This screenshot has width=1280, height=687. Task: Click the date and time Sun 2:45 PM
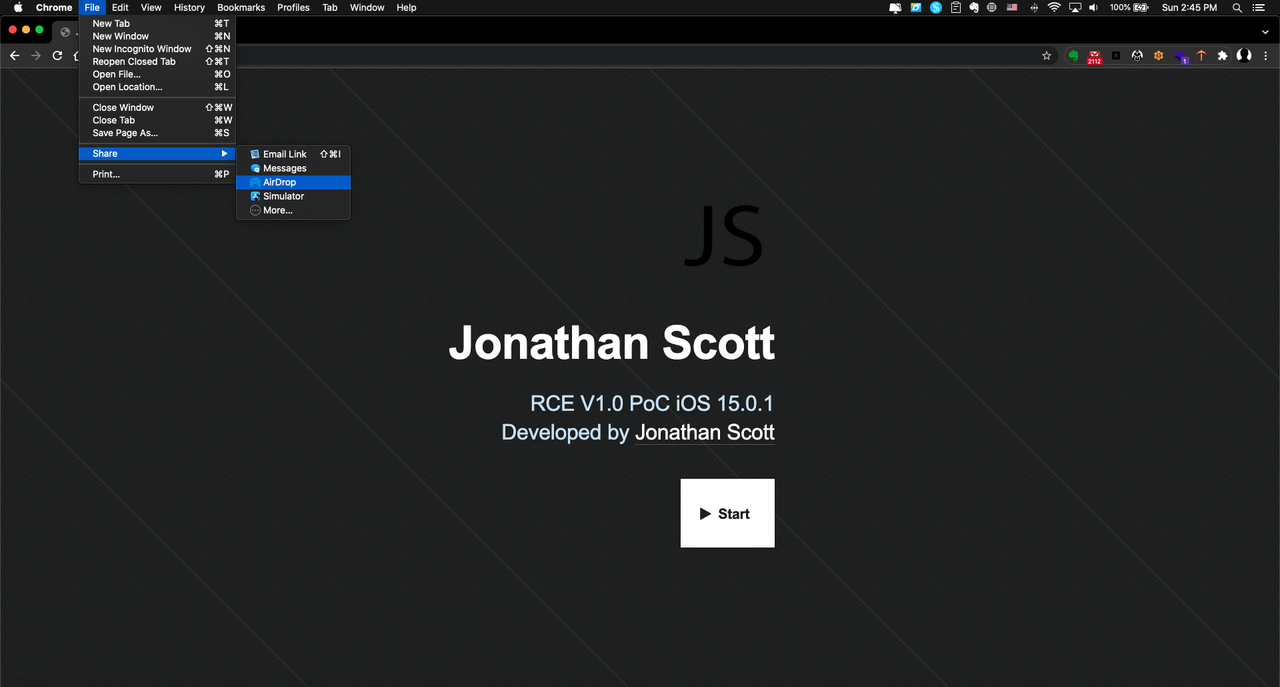tap(1189, 7)
